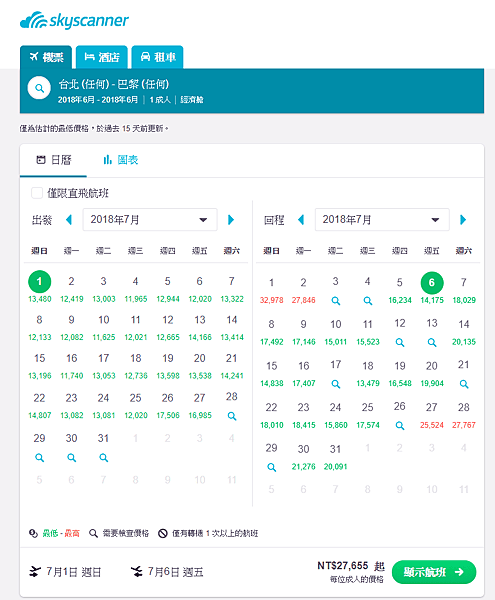Select return July 22 priced 18,010

[x=272, y=416]
